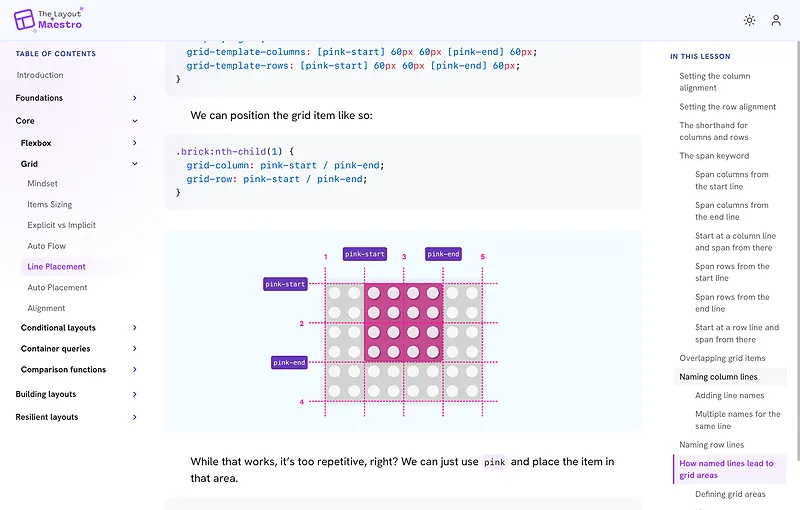Jump to Overlapping grid items section

tap(722, 358)
